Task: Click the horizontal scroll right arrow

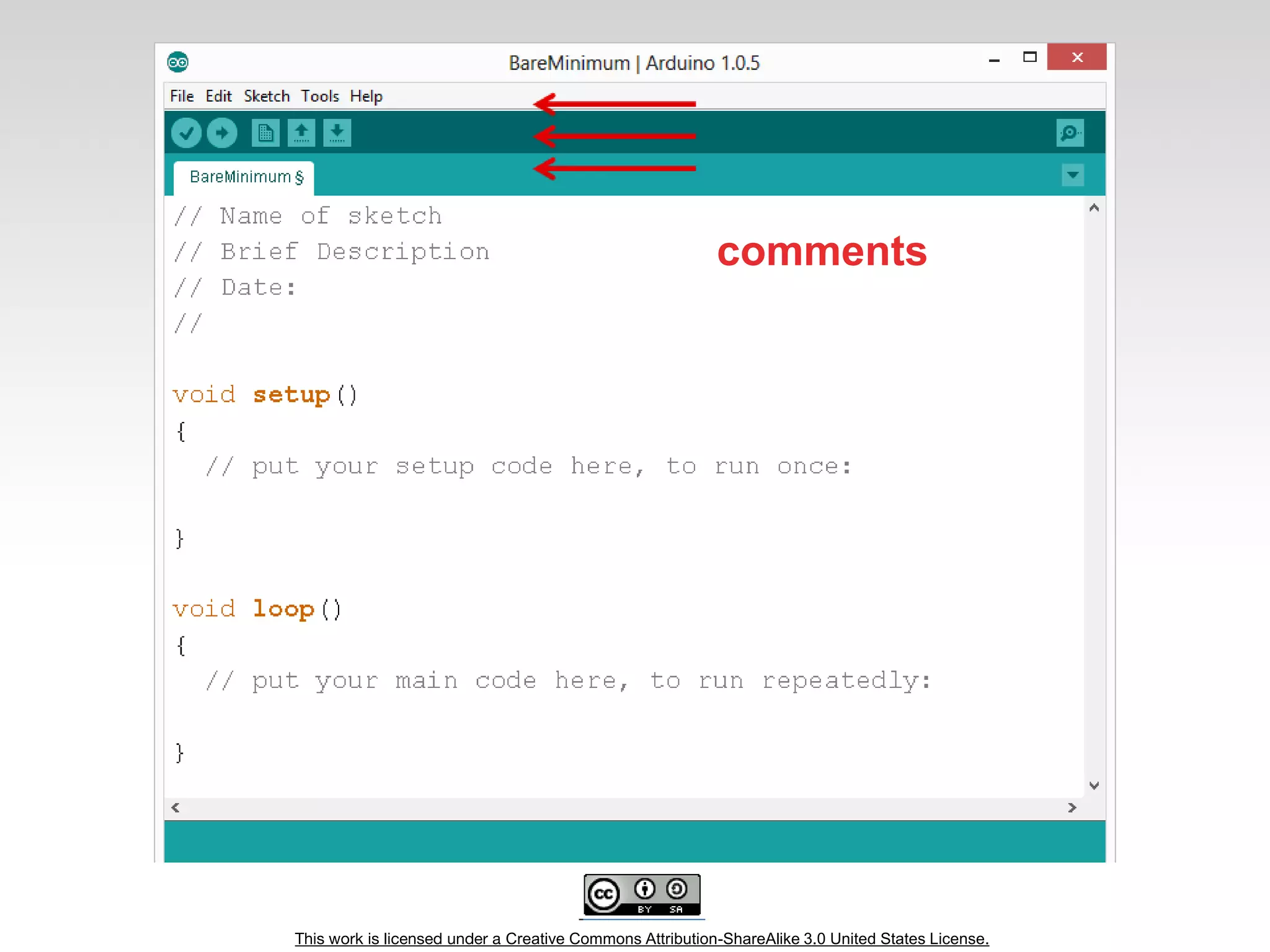Action: (x=1072, y=808)
